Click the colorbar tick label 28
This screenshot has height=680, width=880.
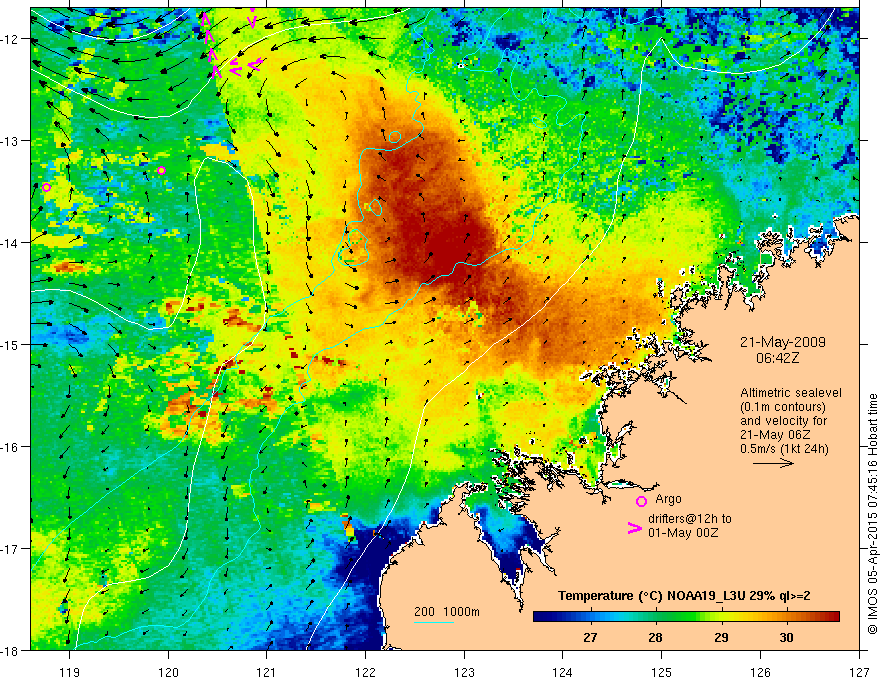click(x=656, y=637)
